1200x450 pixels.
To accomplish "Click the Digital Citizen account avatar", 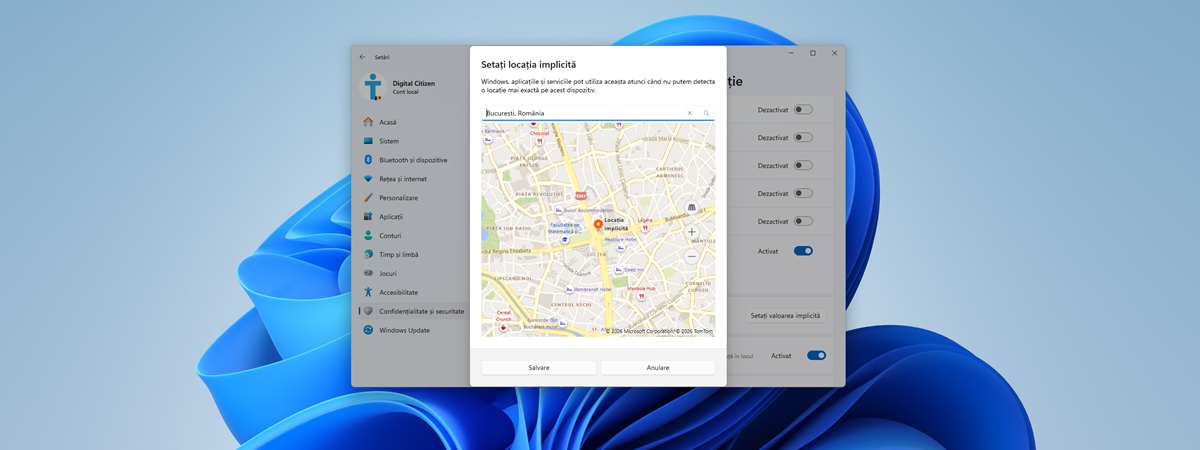I will 373,87.
